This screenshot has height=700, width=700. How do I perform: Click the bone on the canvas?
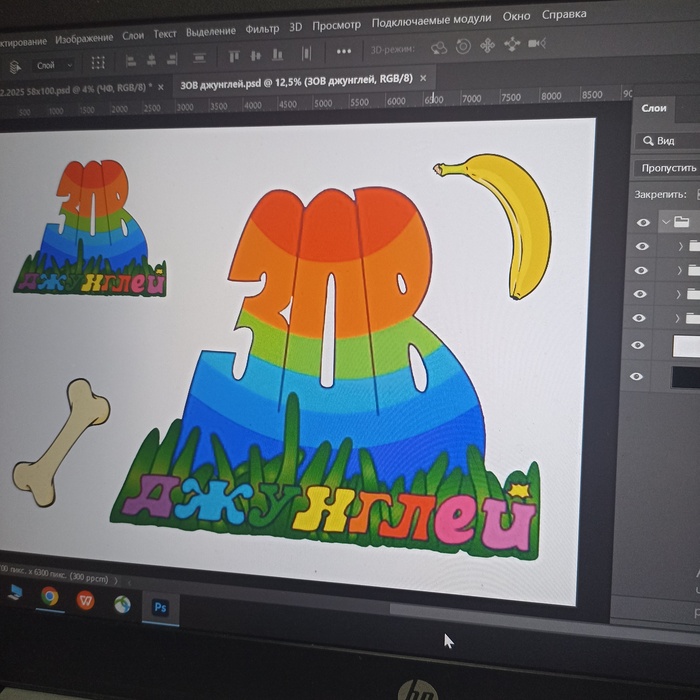point(60,442)
